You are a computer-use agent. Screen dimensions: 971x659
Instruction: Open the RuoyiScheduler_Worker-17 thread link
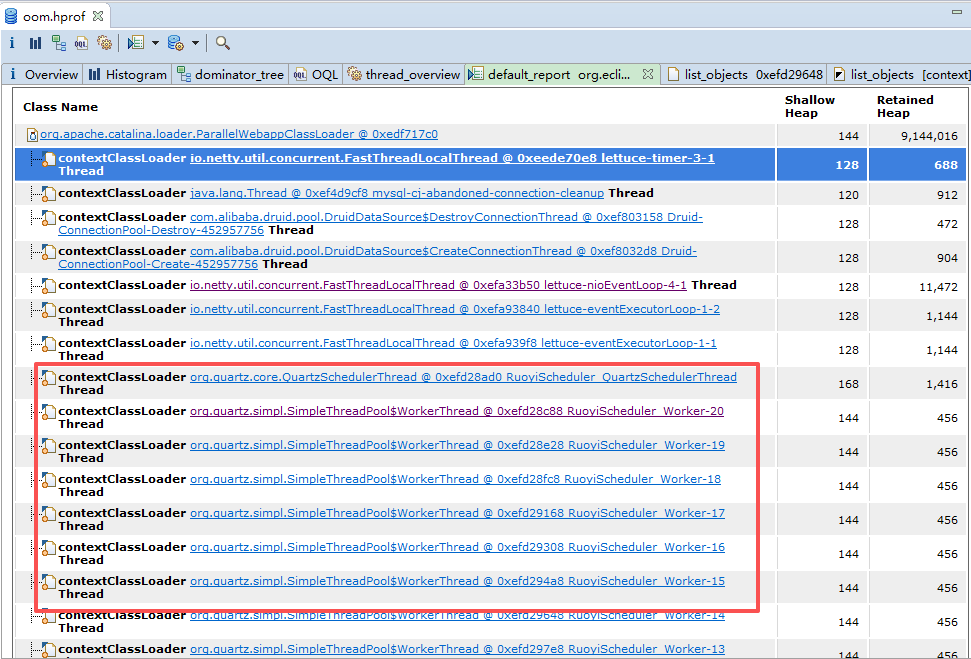click(x=458, y=513)
